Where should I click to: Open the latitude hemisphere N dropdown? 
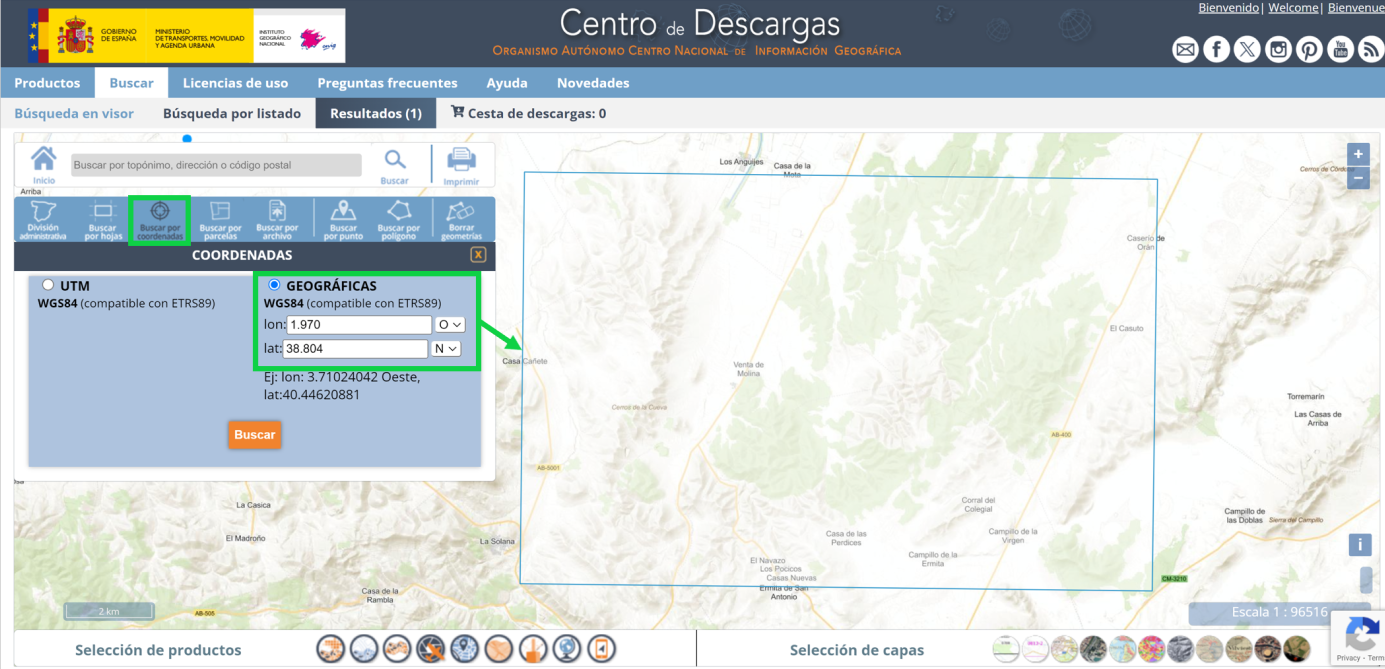(443, 347)
